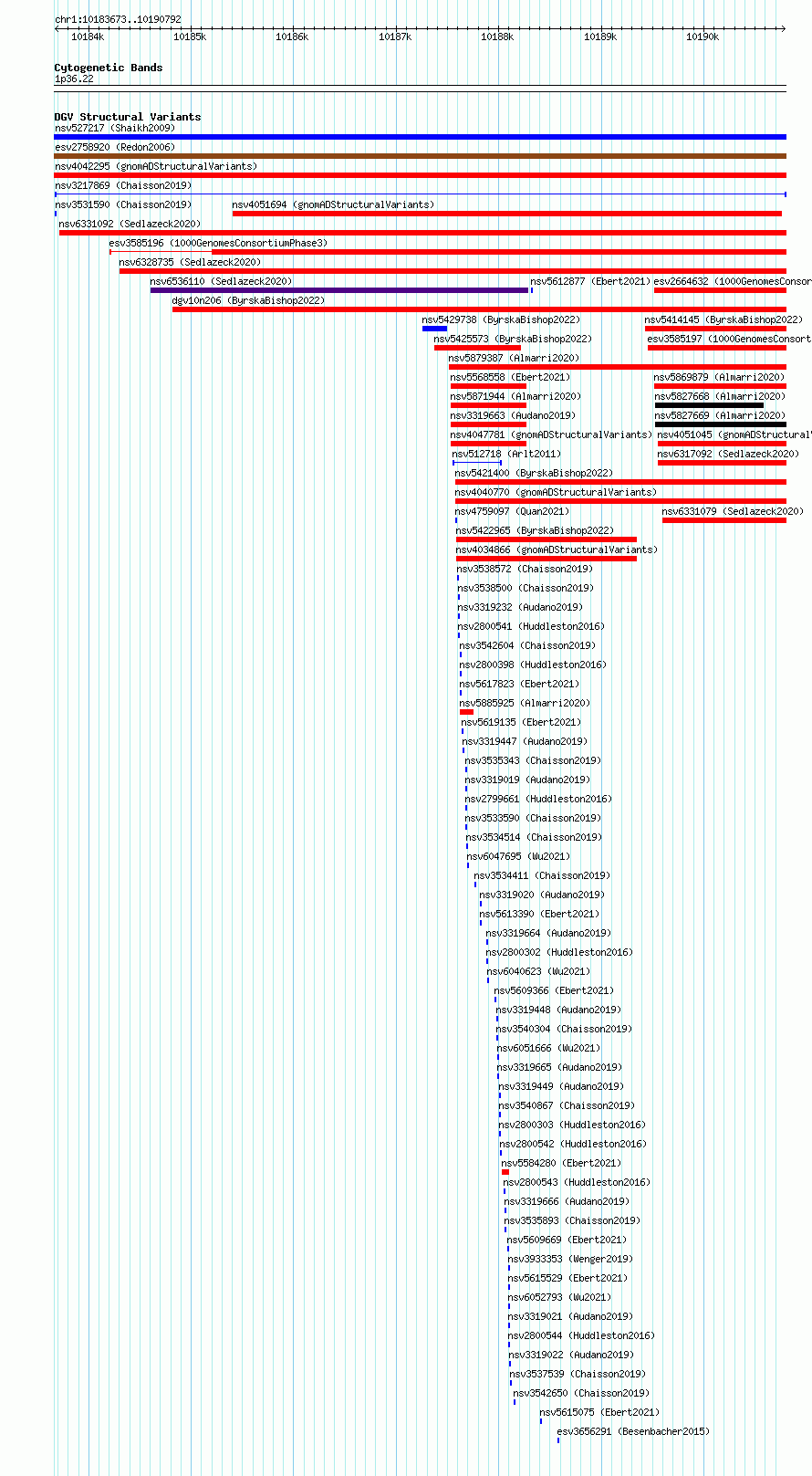Open nsv5568558 (Ebert2021) variant
The image size is (812, 1476).
tap(510, 377)
